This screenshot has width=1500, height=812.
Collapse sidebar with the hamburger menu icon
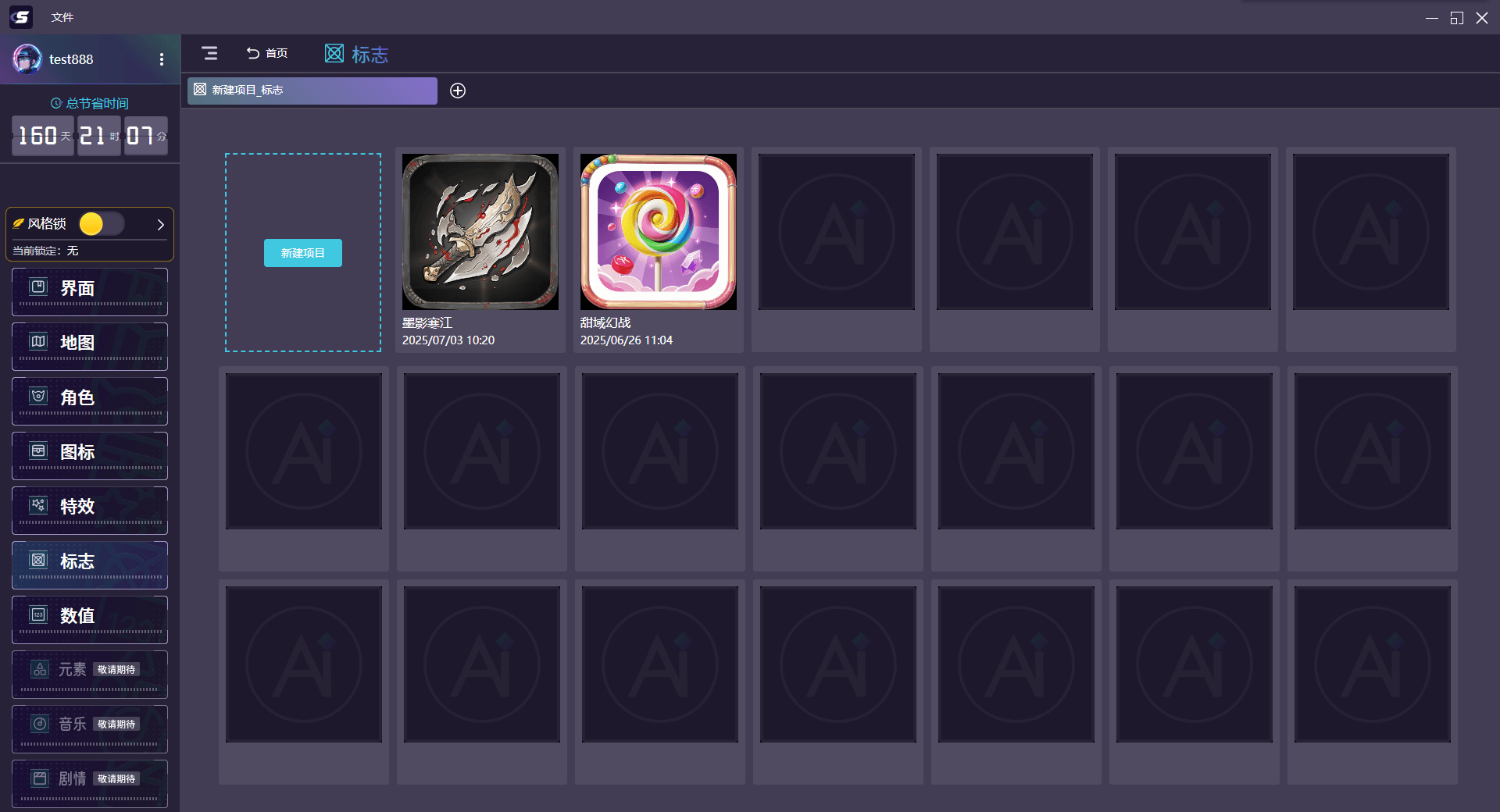[209, 53]
